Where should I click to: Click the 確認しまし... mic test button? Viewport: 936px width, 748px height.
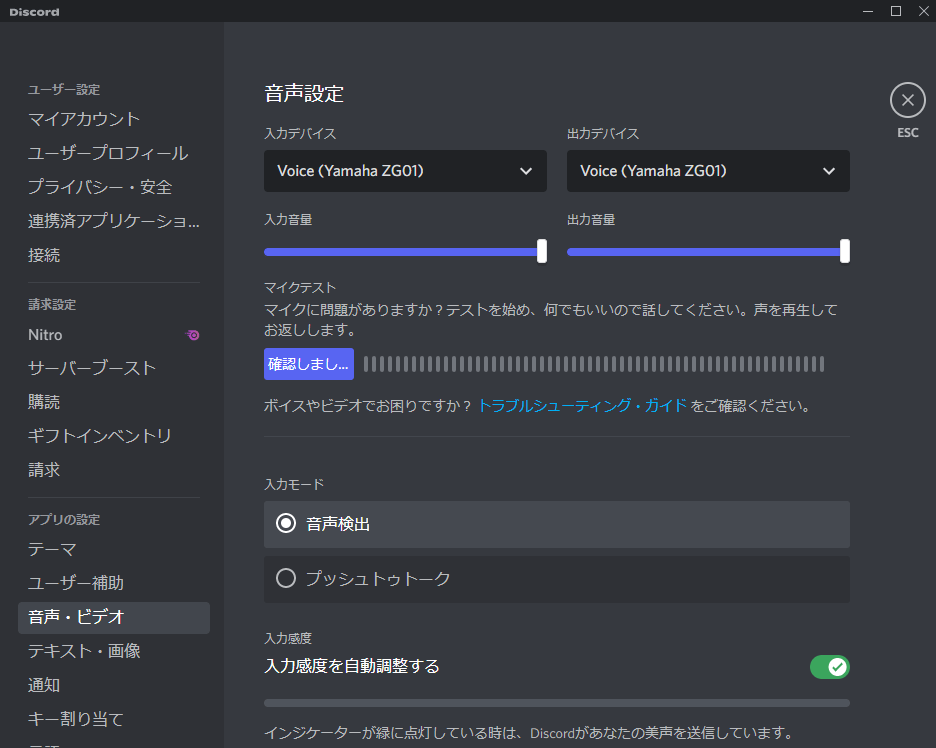pos(308,364)
